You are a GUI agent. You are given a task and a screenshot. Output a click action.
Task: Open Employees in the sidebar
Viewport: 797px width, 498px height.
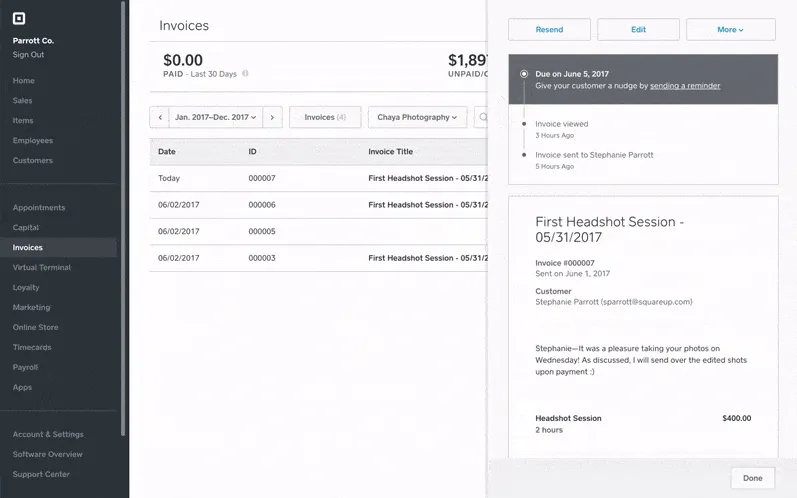pyautogui.click(x=33, y=140)
